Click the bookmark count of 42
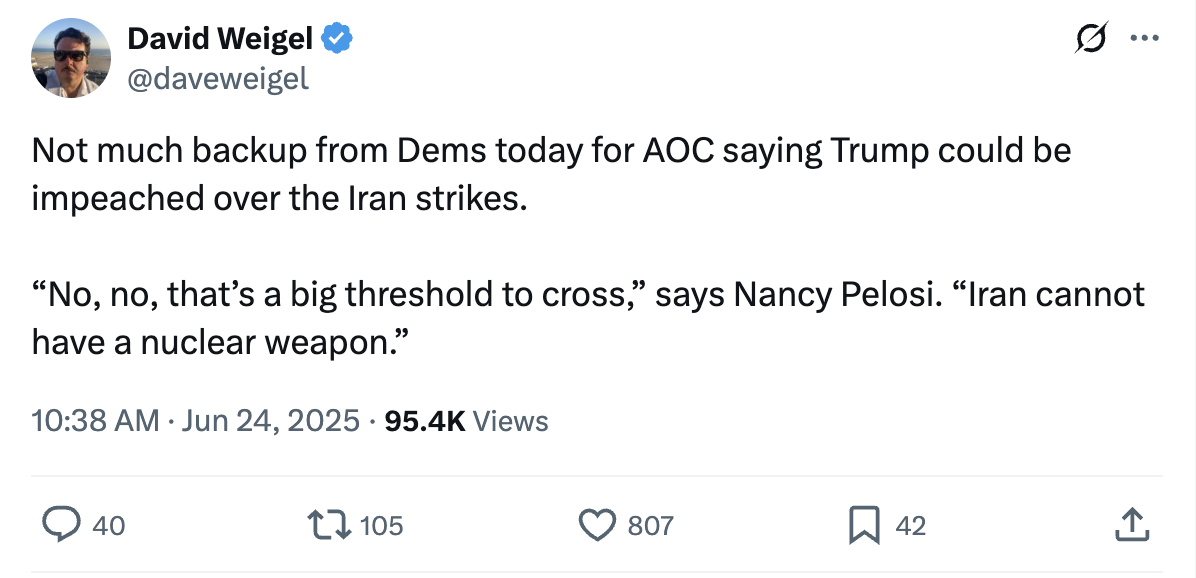This screenshot has height=578, width=1196. [910, 525]
